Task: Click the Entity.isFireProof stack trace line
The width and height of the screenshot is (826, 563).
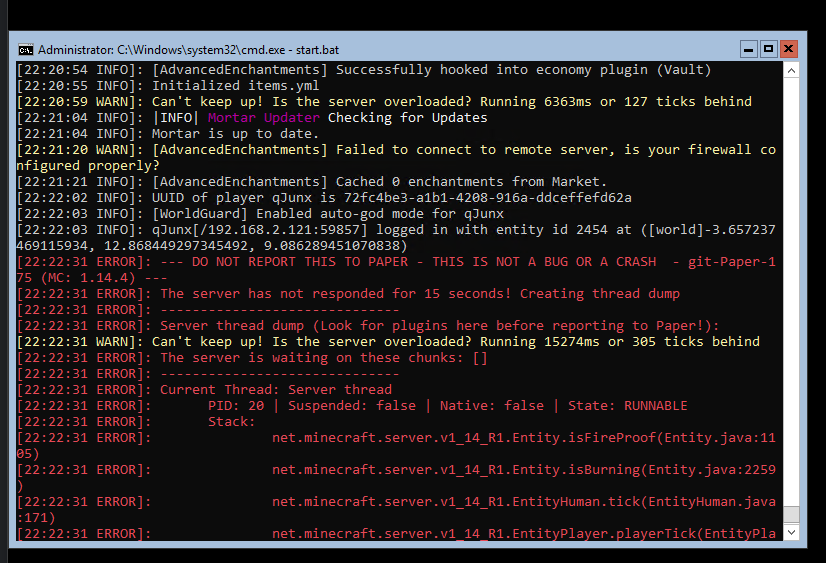Action: point(396,446)
